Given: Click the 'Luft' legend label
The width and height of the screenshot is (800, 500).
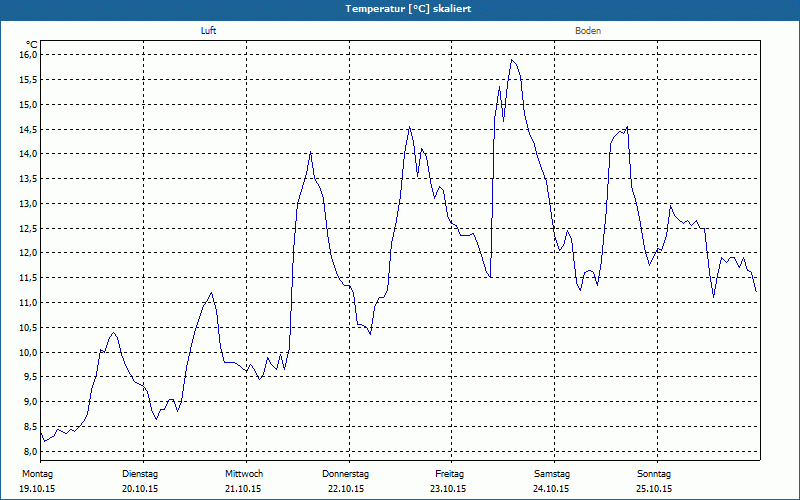Looking at the screenshot, I should pos(208,31).
